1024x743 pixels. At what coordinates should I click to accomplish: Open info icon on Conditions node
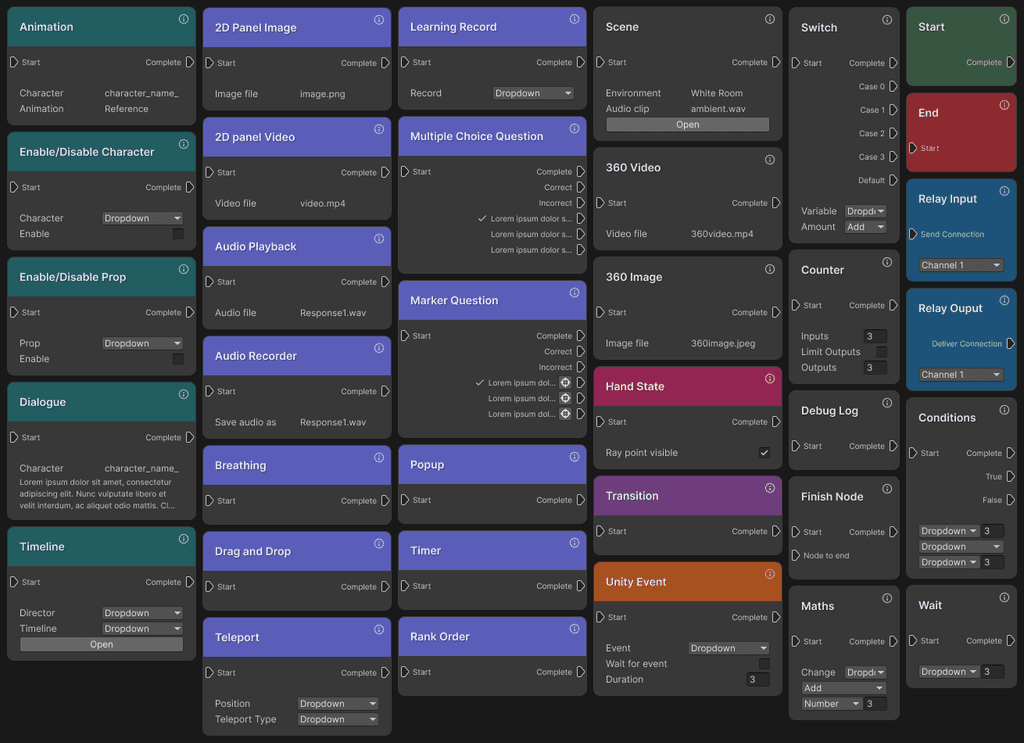tap(1004, 410)
